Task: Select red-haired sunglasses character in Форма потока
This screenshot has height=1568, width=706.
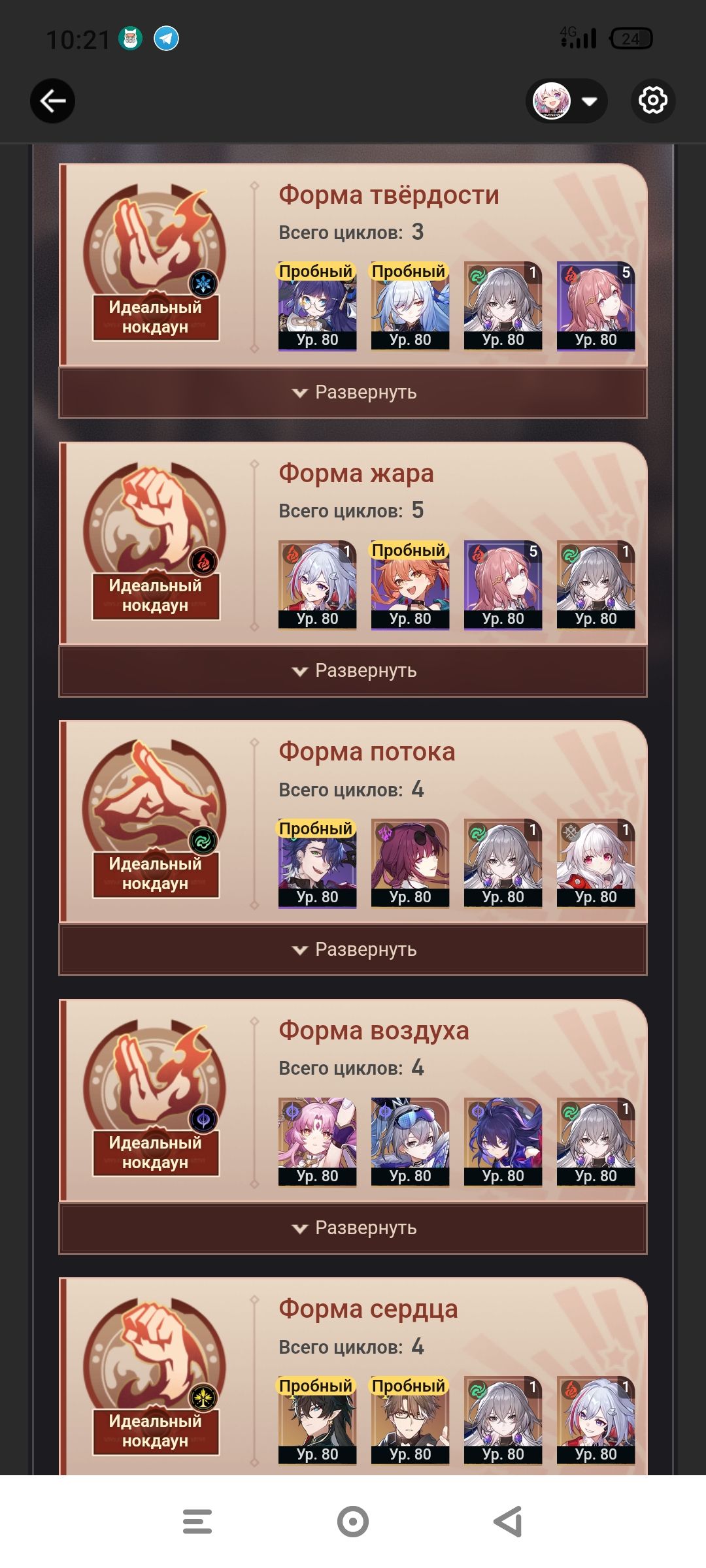Action: pos(411,863)
